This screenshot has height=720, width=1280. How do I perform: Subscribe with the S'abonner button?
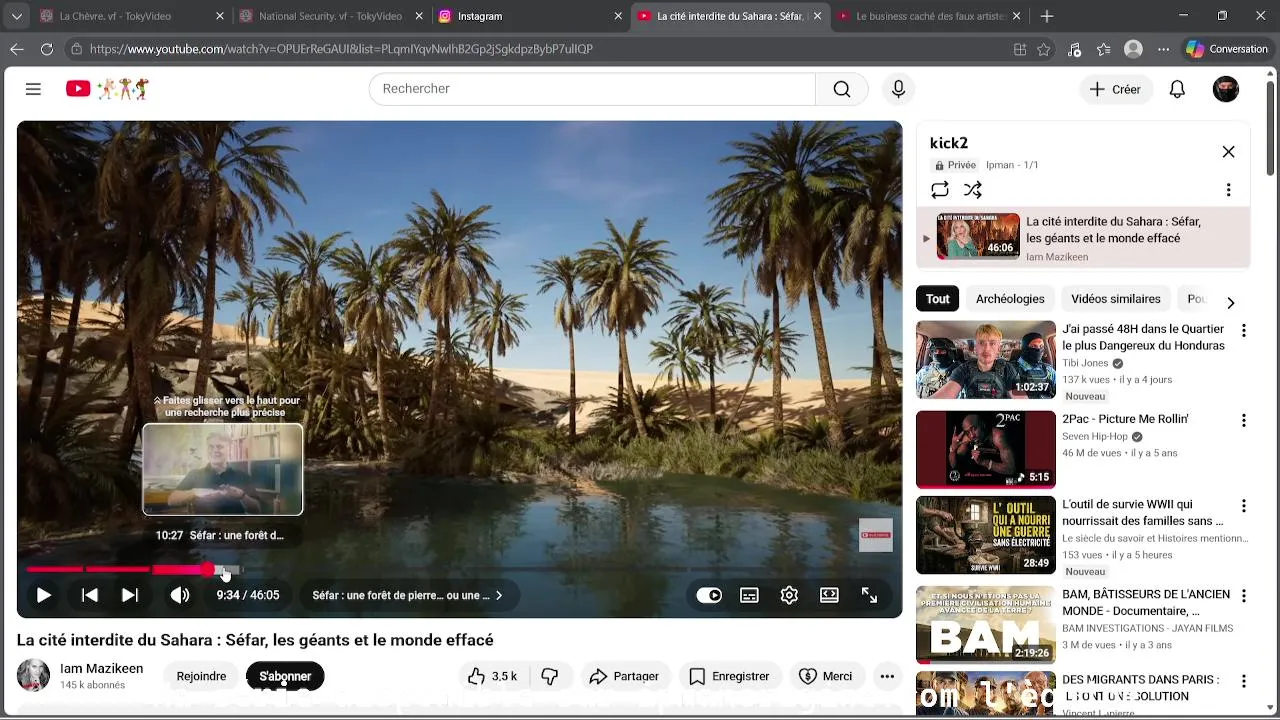285,676
